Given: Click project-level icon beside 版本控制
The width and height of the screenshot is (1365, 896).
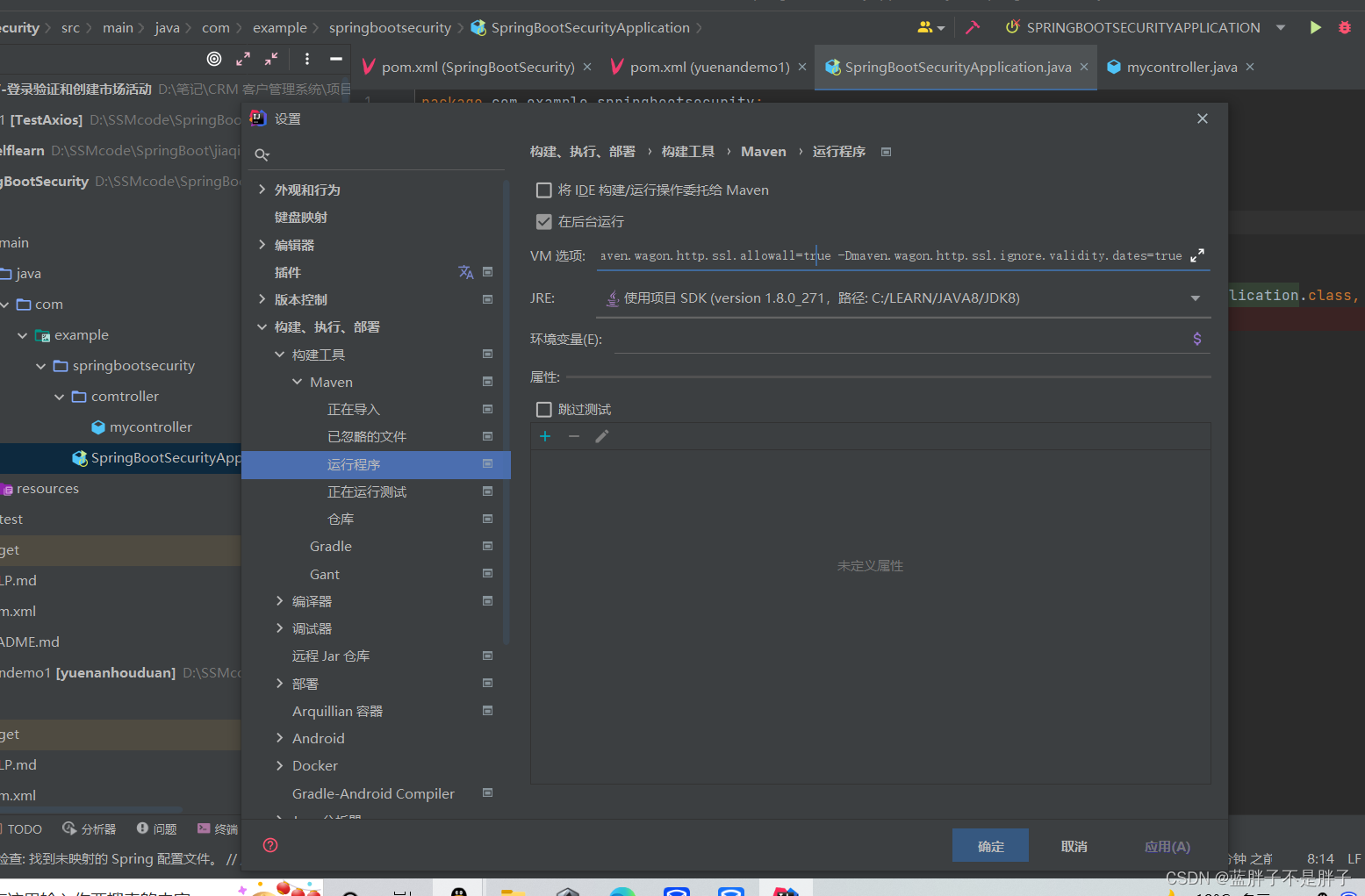Looking at the screenshot, I should 487,299.
